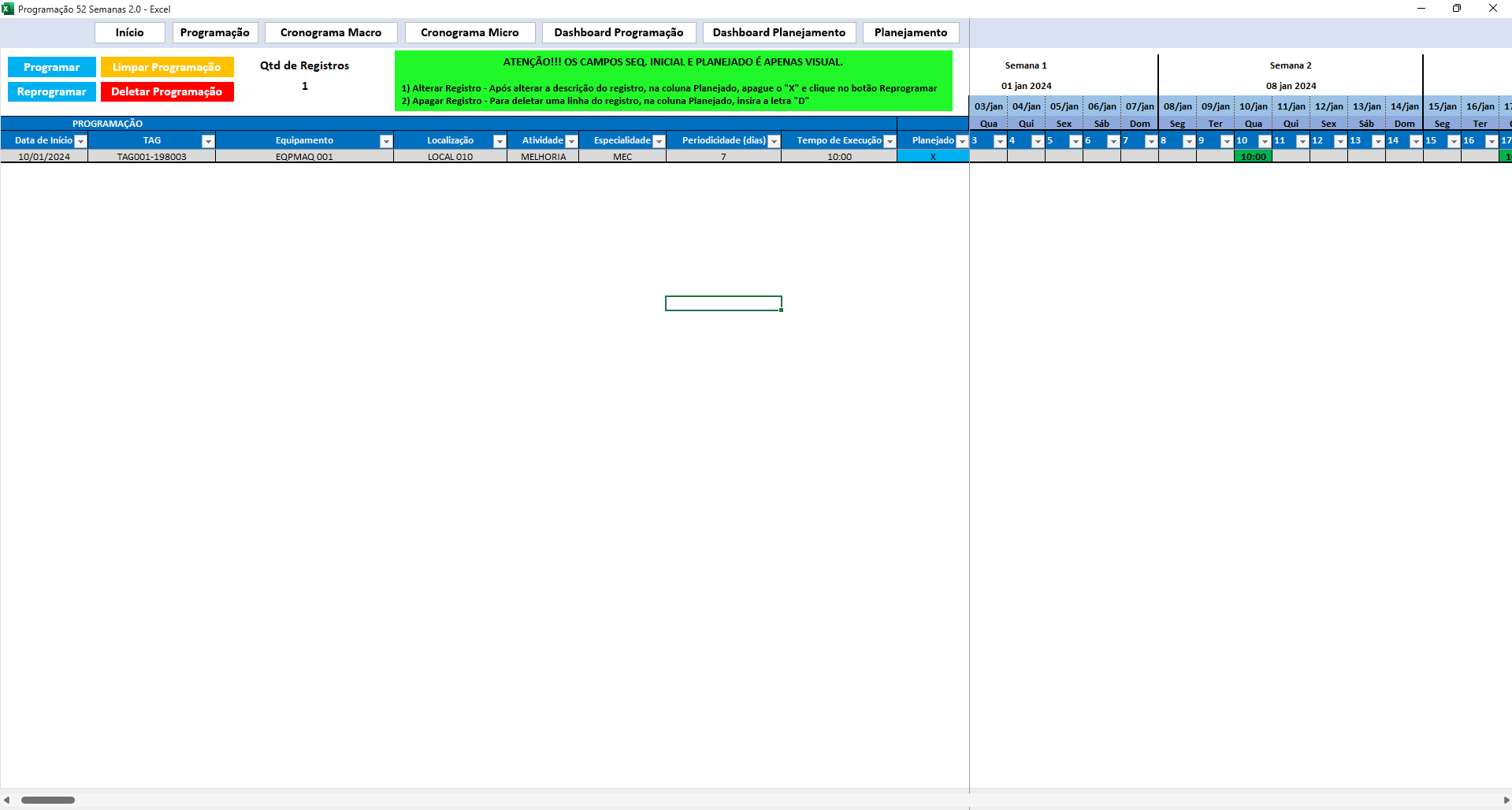Select the green 10:00 schedule cell
Viewport: 1512px width, 810px height.
pos(1253,157)
